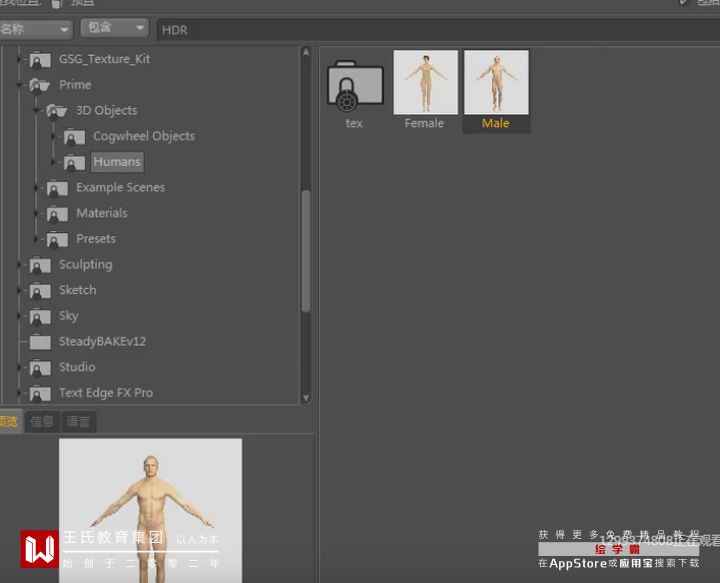This screenshot has height=583, width=720.
Task: Click the Sketch folder icon
Action: point(40,291)
